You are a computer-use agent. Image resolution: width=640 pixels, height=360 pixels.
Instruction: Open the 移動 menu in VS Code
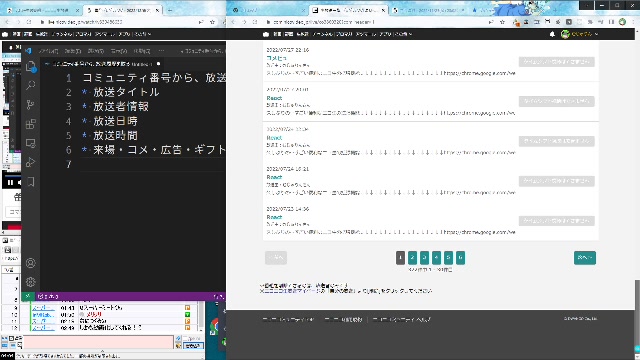142,51
